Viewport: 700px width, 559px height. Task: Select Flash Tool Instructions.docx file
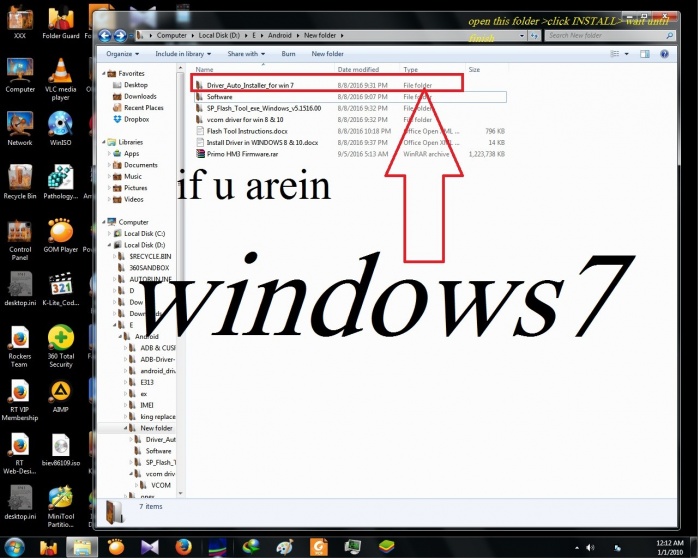(350, 131)
